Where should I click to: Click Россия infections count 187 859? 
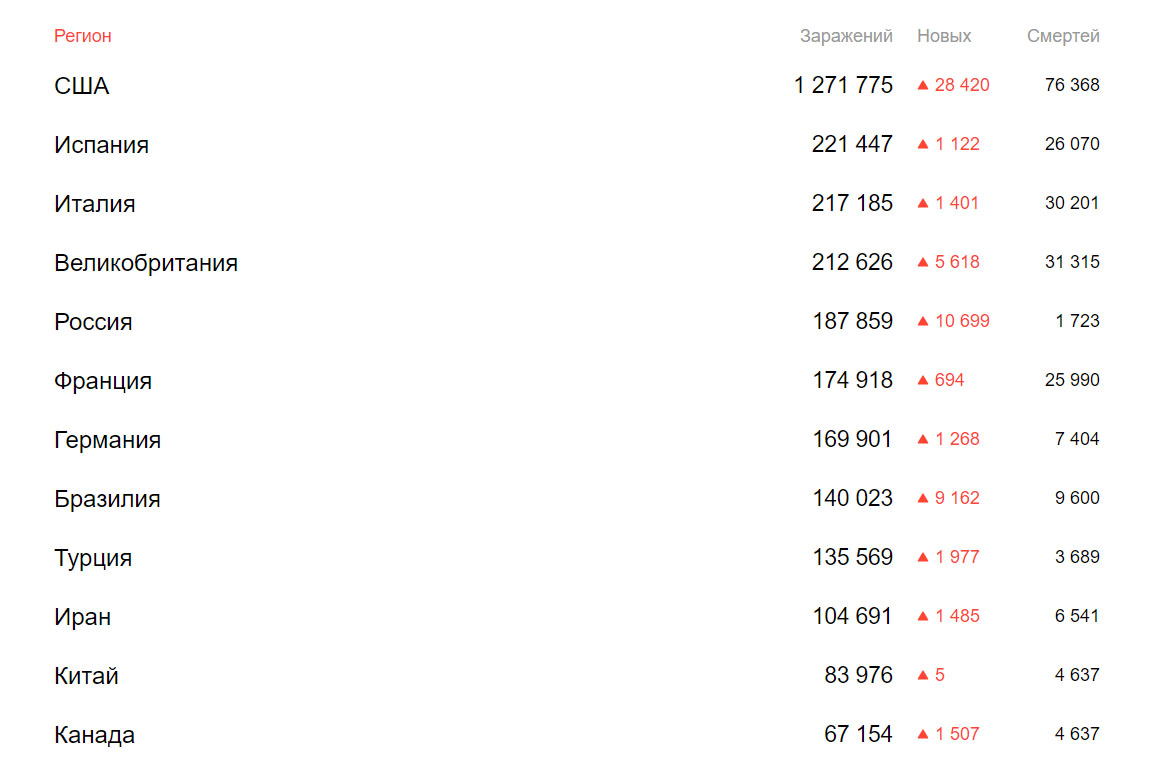pyautogui.click(x=852, y=321)
